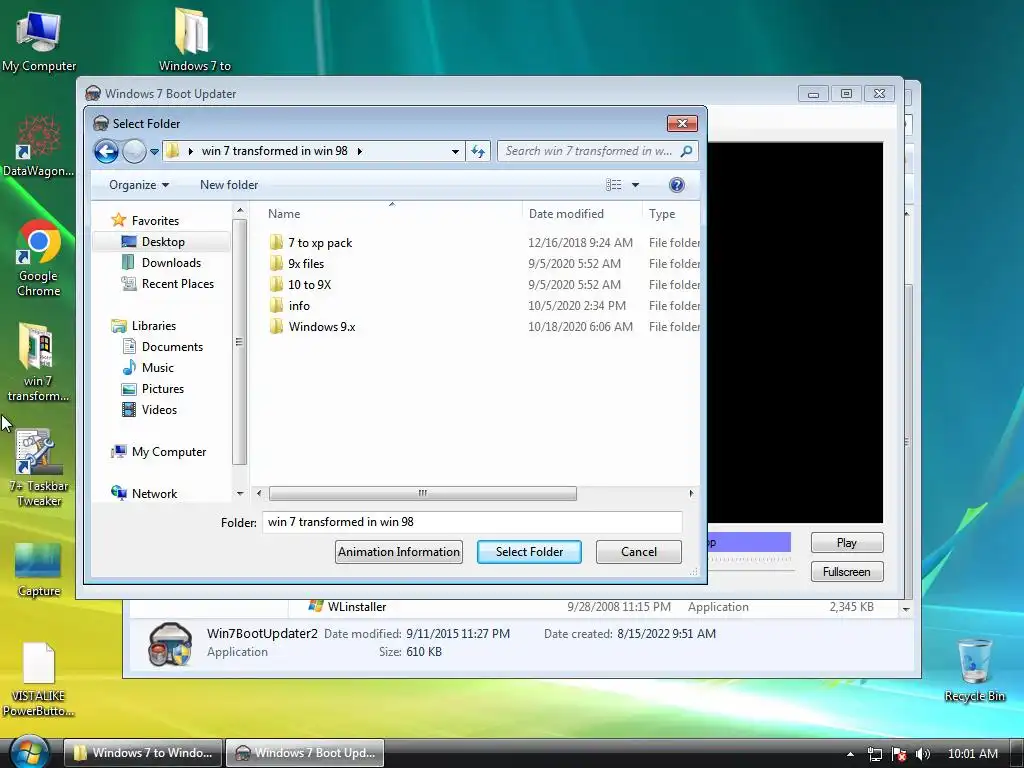
Task: Click navigation pane scroll down arrow
Action: click(x=240, y=494)
